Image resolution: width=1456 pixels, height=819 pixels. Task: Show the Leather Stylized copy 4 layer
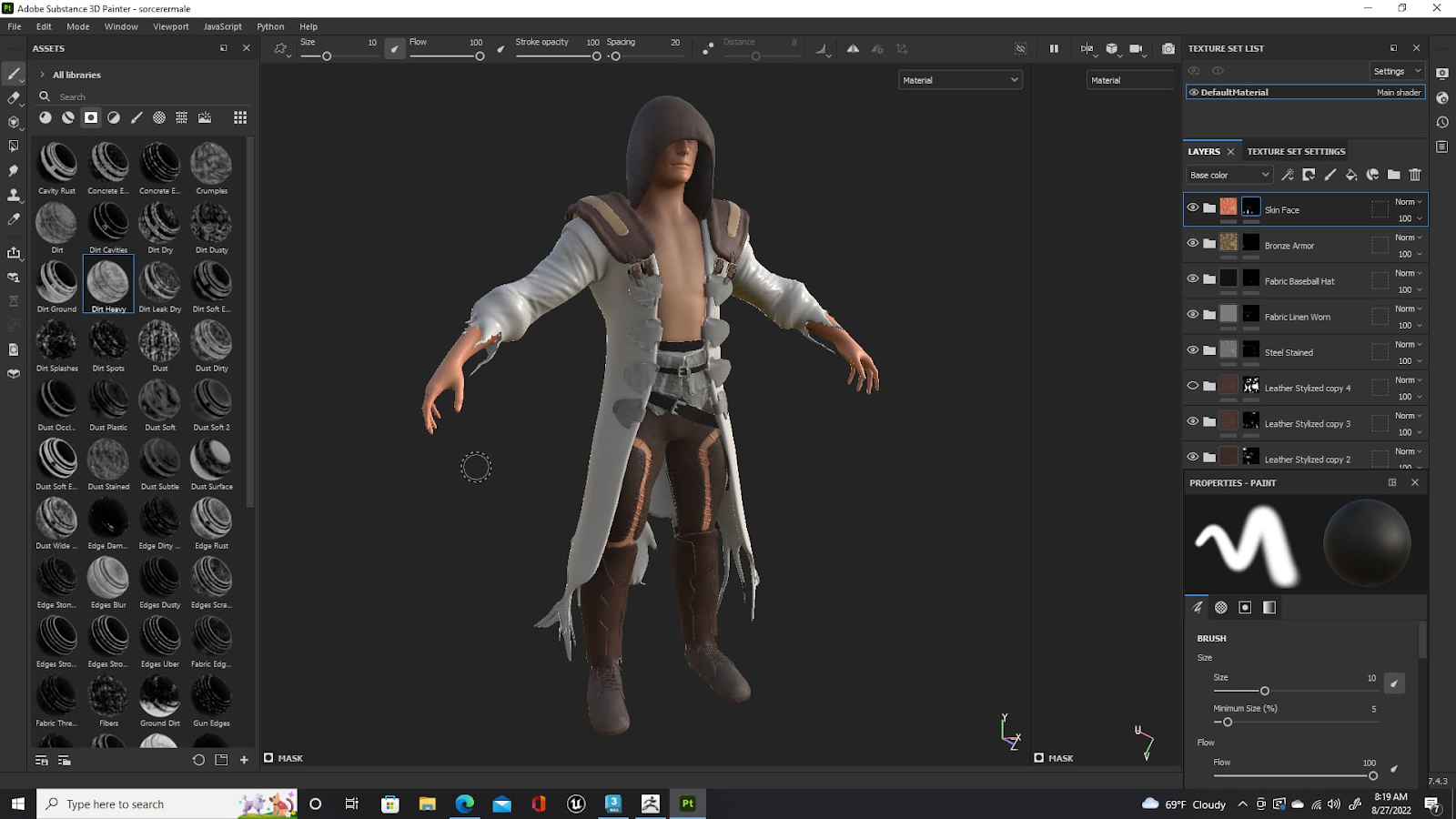1192,386
